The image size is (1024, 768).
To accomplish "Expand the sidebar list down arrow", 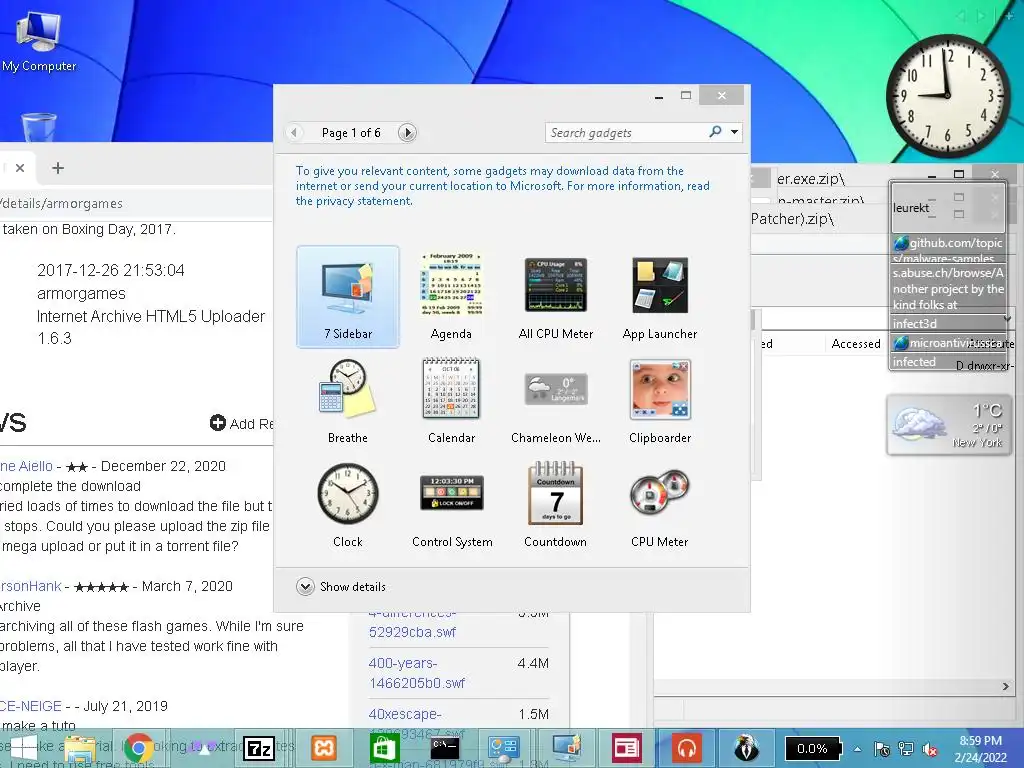I will point(1008,319).
